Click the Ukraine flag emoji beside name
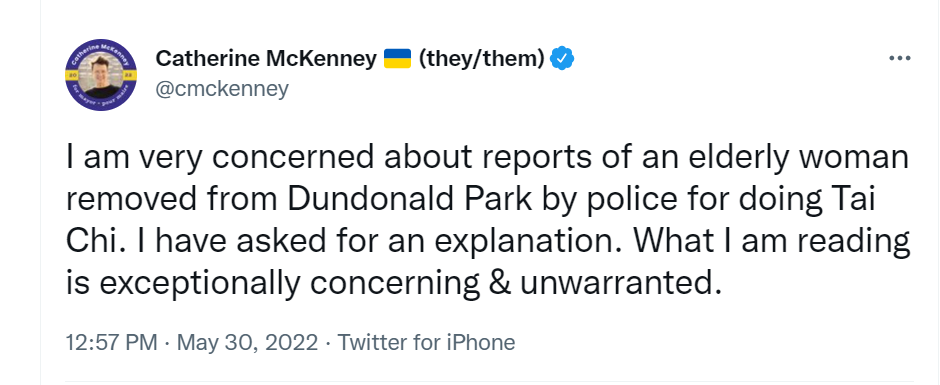The height and width of the screenshot is (385, 940). pyautogui.click(x=397, y=58)
